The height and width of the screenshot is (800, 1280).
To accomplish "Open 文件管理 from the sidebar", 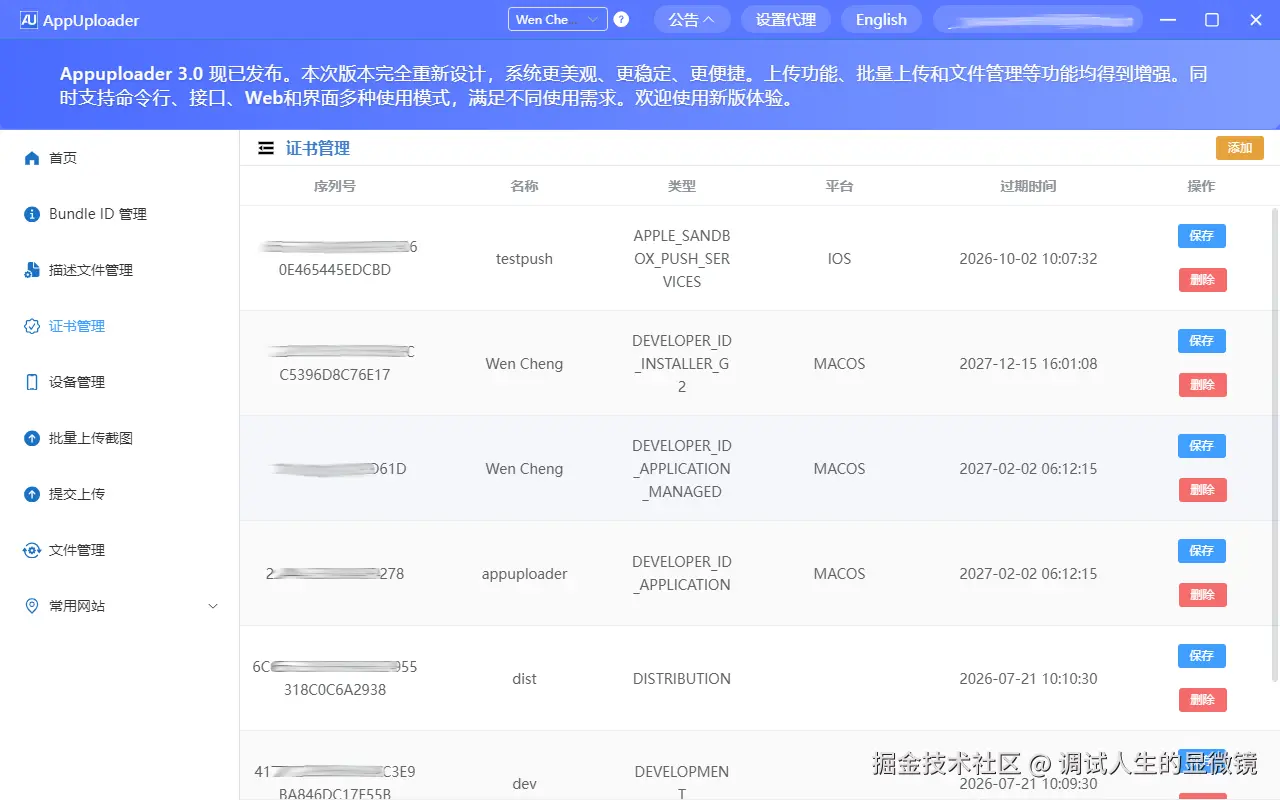I will coord(82,549).
